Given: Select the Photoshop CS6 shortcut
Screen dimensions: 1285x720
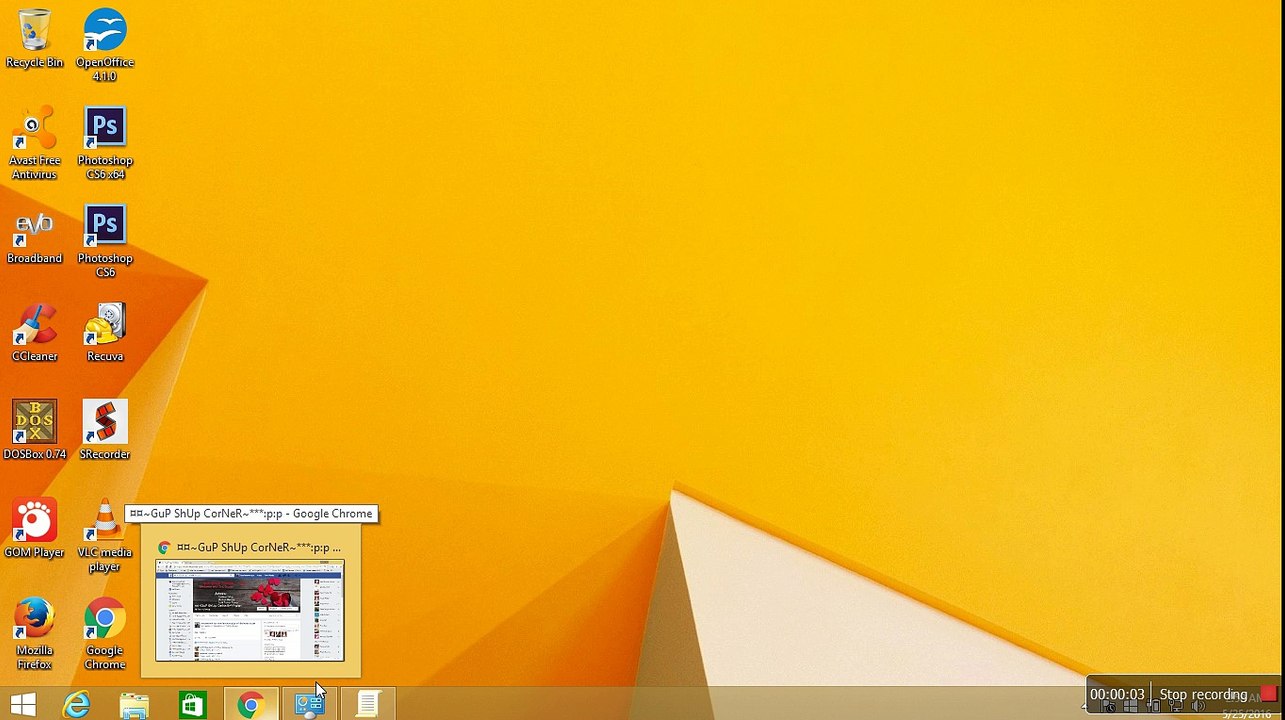Looking at the screenshot, I should 105,242.
